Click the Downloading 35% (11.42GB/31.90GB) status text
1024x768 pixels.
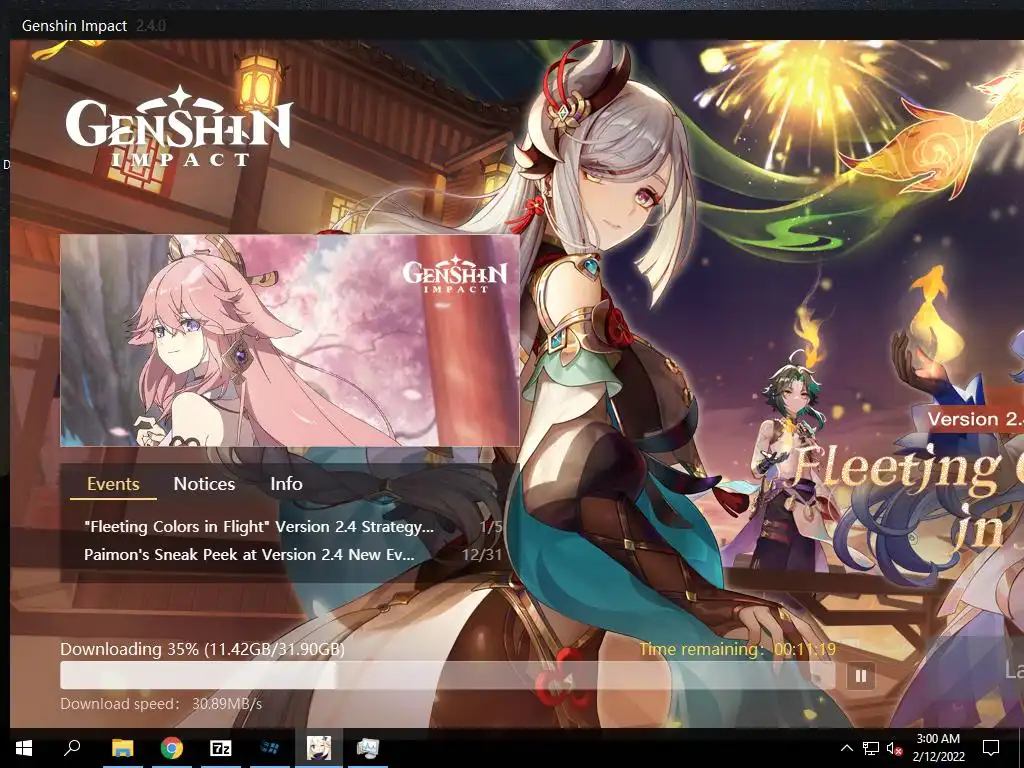pos(202,649)
